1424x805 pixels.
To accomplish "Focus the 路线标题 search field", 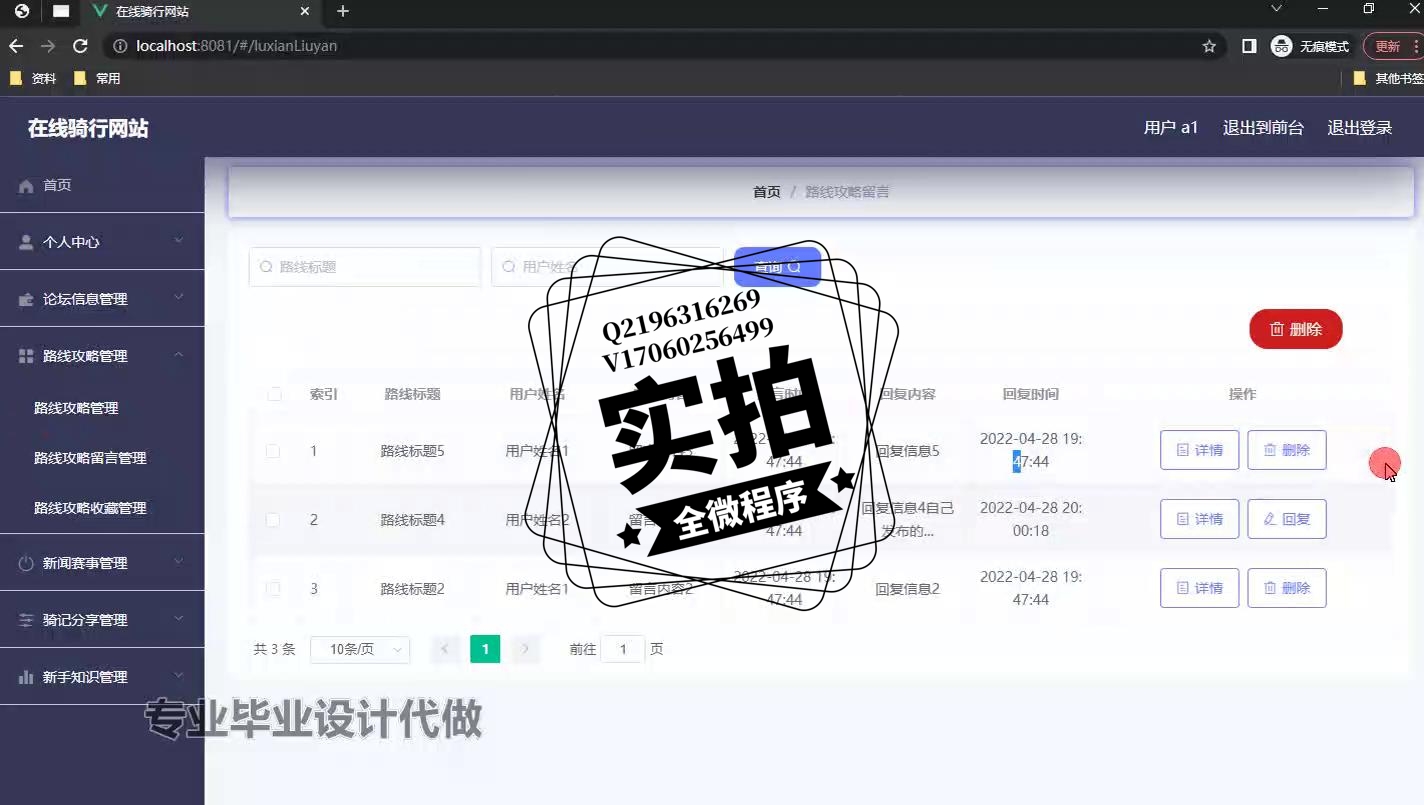I will click(365, 267).
